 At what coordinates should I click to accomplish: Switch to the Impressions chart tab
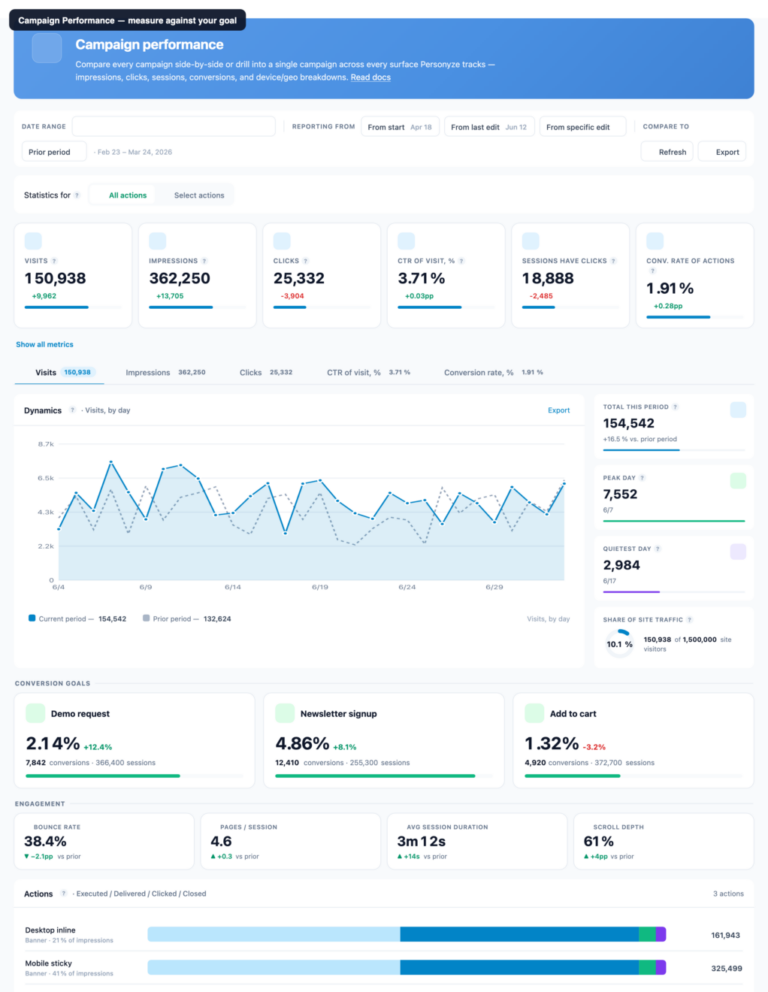165,373
